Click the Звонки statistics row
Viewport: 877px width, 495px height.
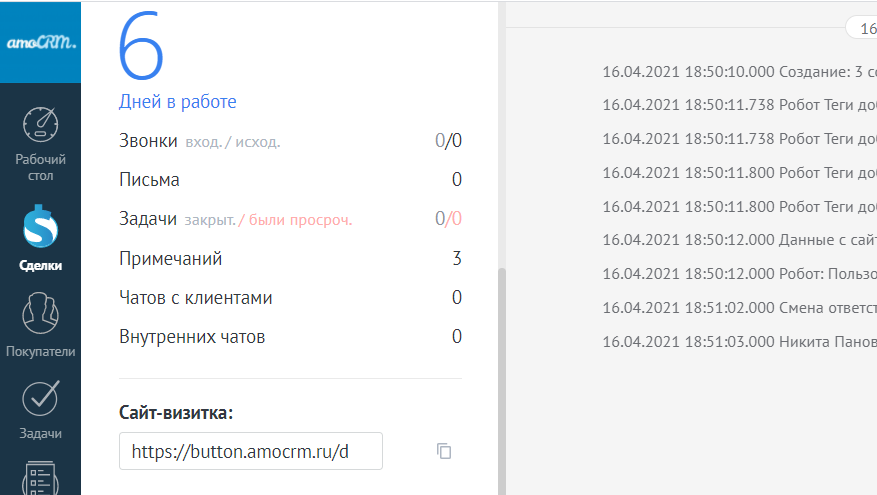click(290, 141)
